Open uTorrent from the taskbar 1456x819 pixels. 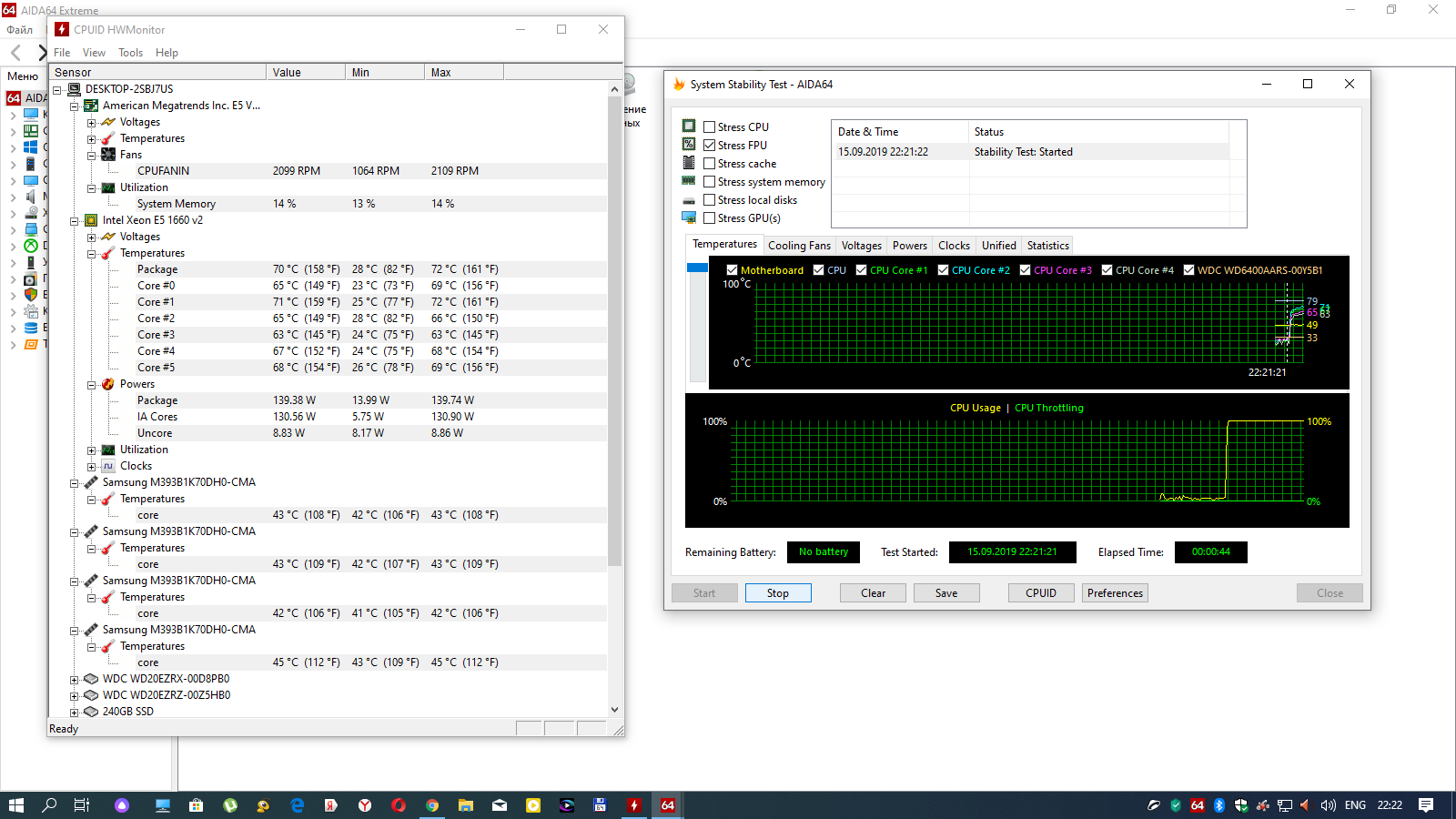(x=230, y=805)
